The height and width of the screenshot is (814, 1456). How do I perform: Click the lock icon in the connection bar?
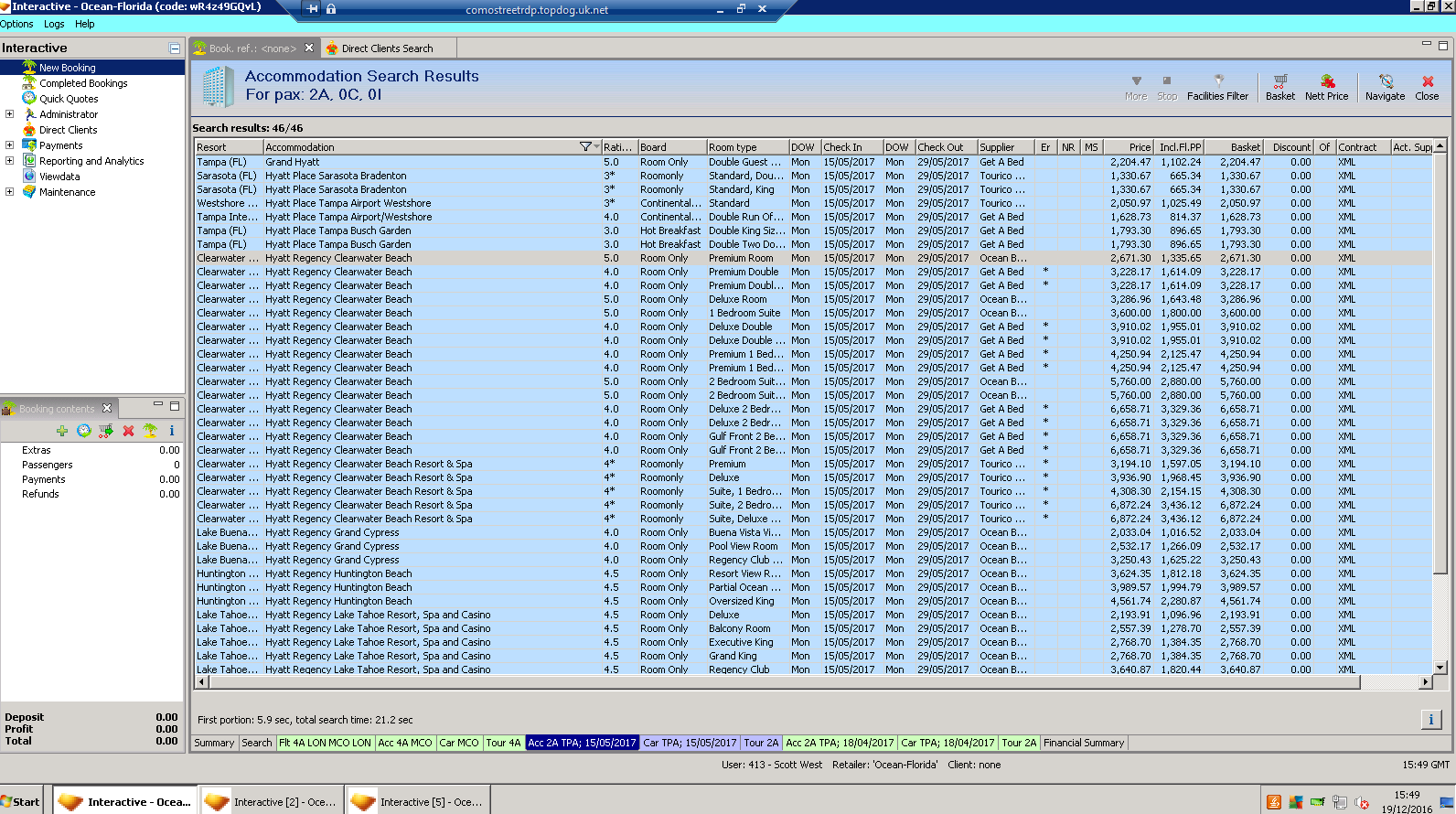point(331,9)
